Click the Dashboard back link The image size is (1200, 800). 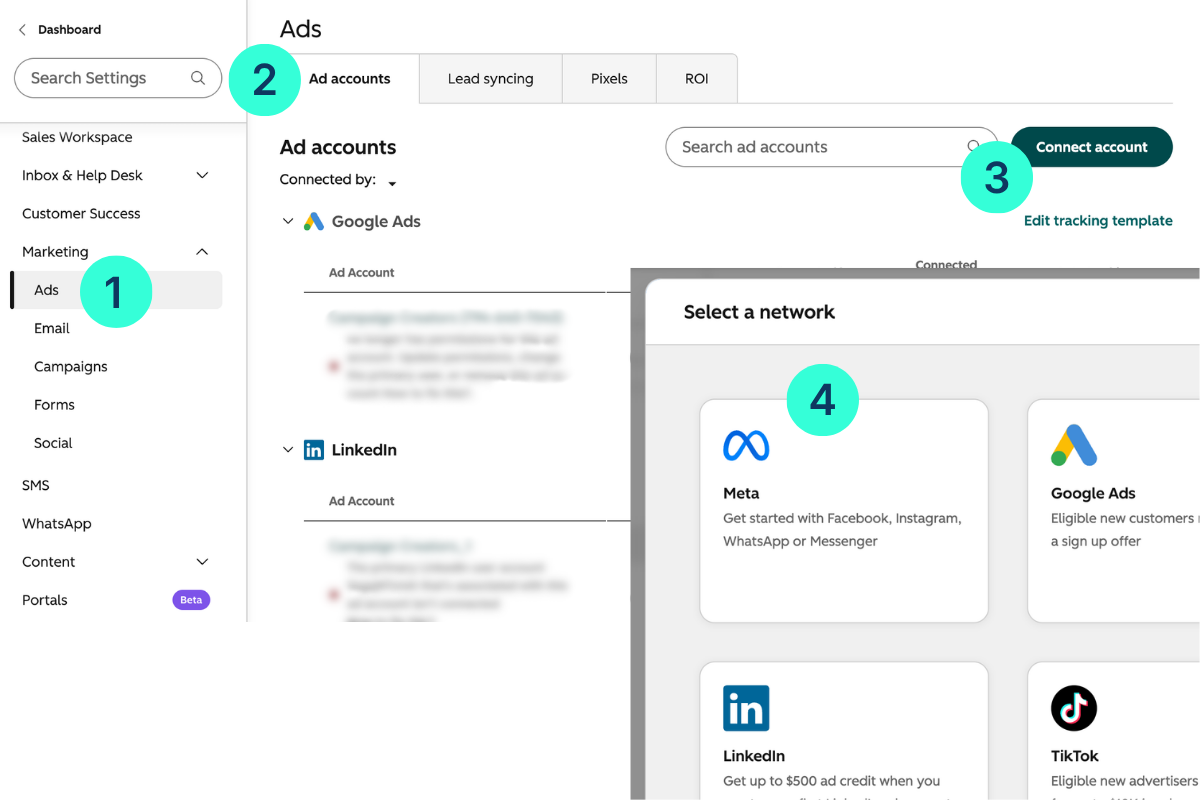[69, 30]
